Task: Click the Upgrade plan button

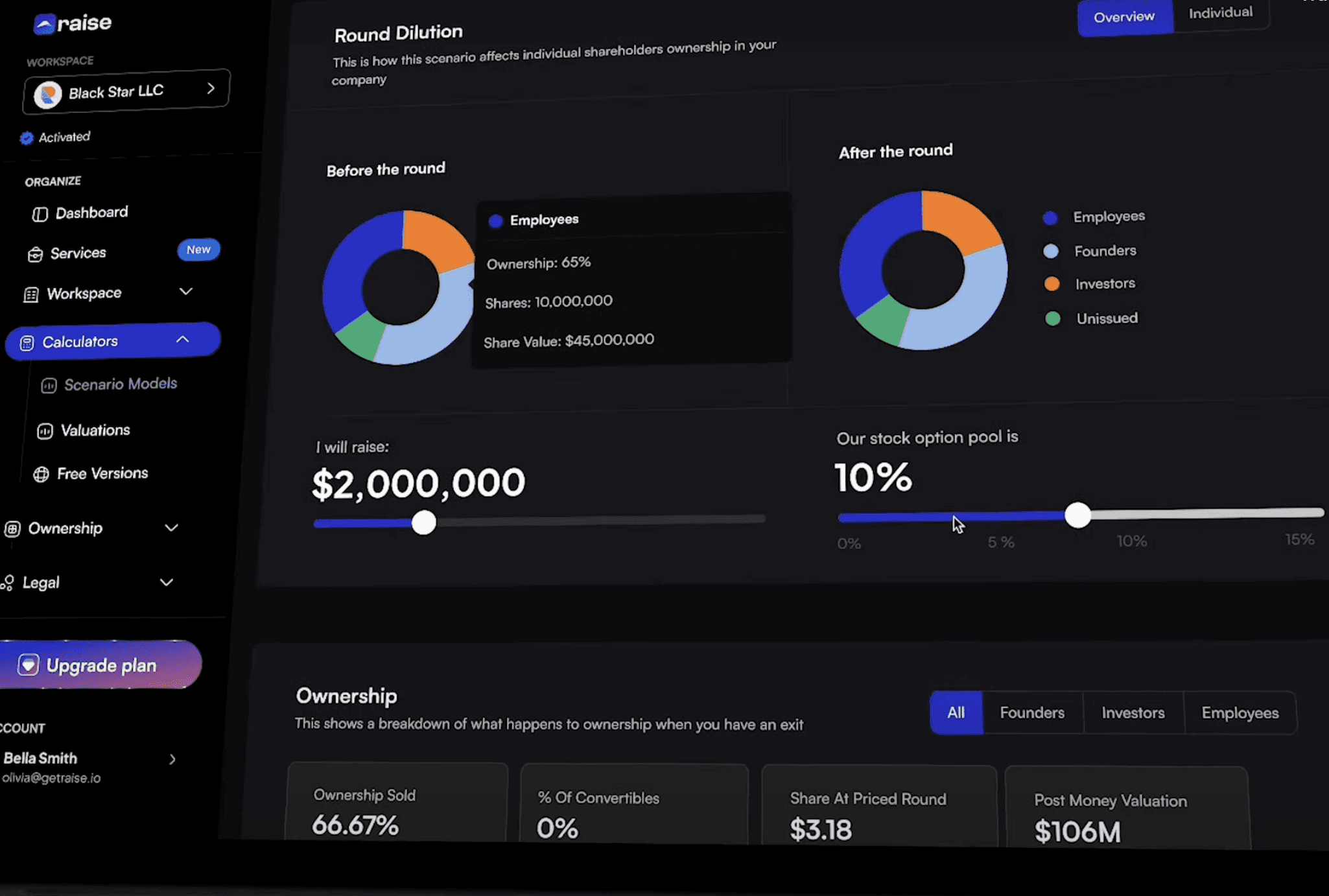Action: pos(101,665)
